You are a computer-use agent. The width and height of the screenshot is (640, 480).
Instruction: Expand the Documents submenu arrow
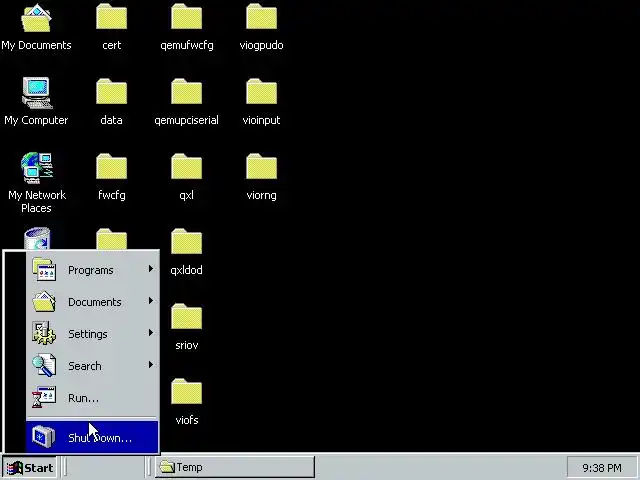point(151,301)
